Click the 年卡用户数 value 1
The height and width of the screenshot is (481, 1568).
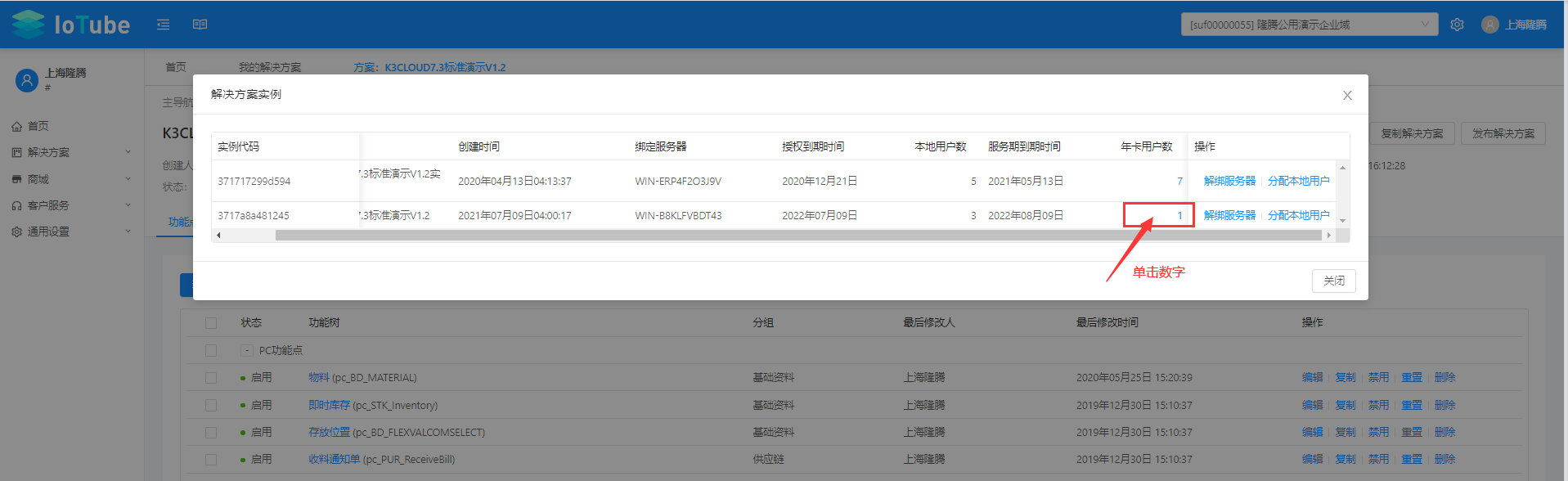click(1179, 215)
